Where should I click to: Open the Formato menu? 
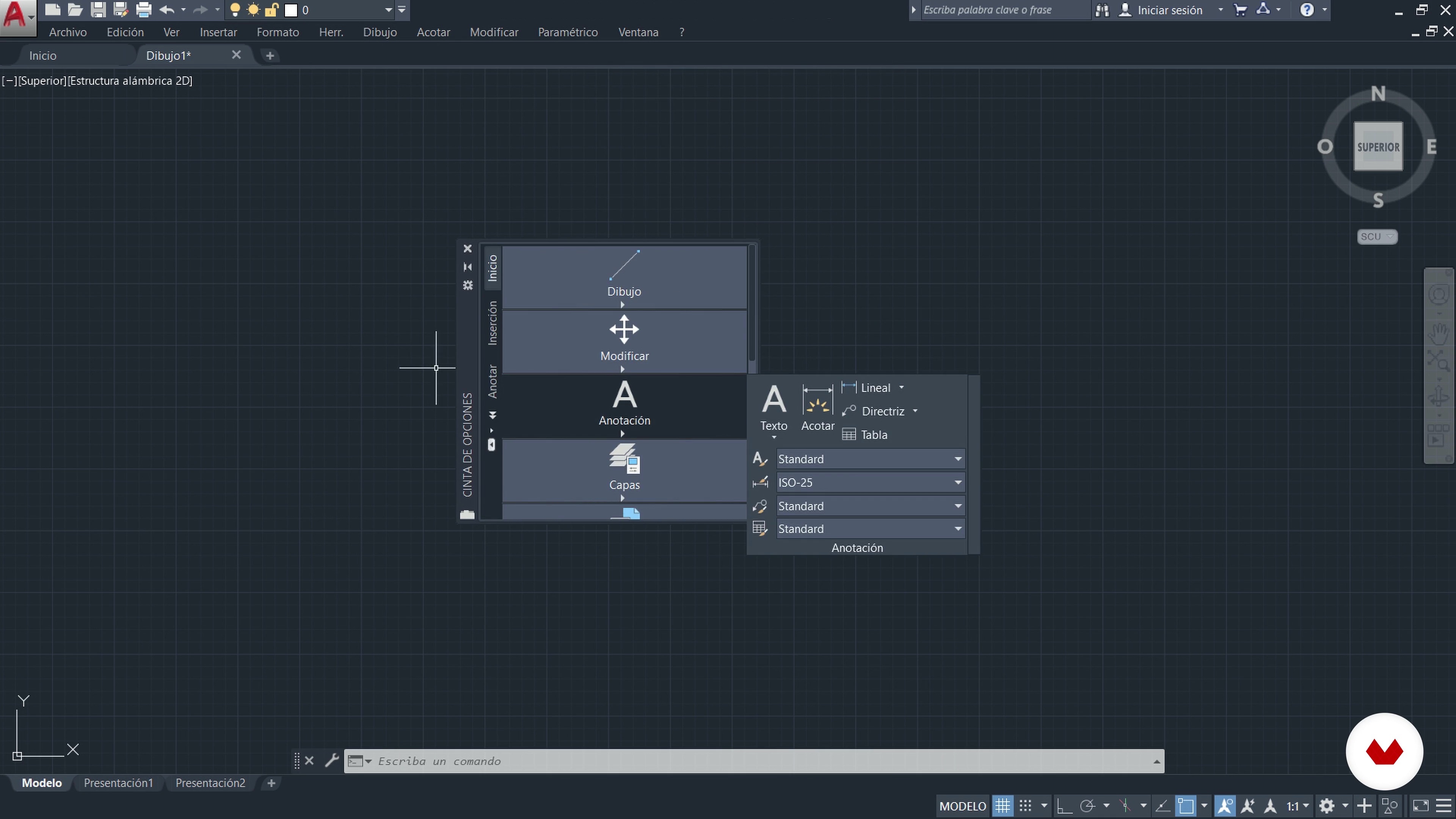click(x=278, y=32)
